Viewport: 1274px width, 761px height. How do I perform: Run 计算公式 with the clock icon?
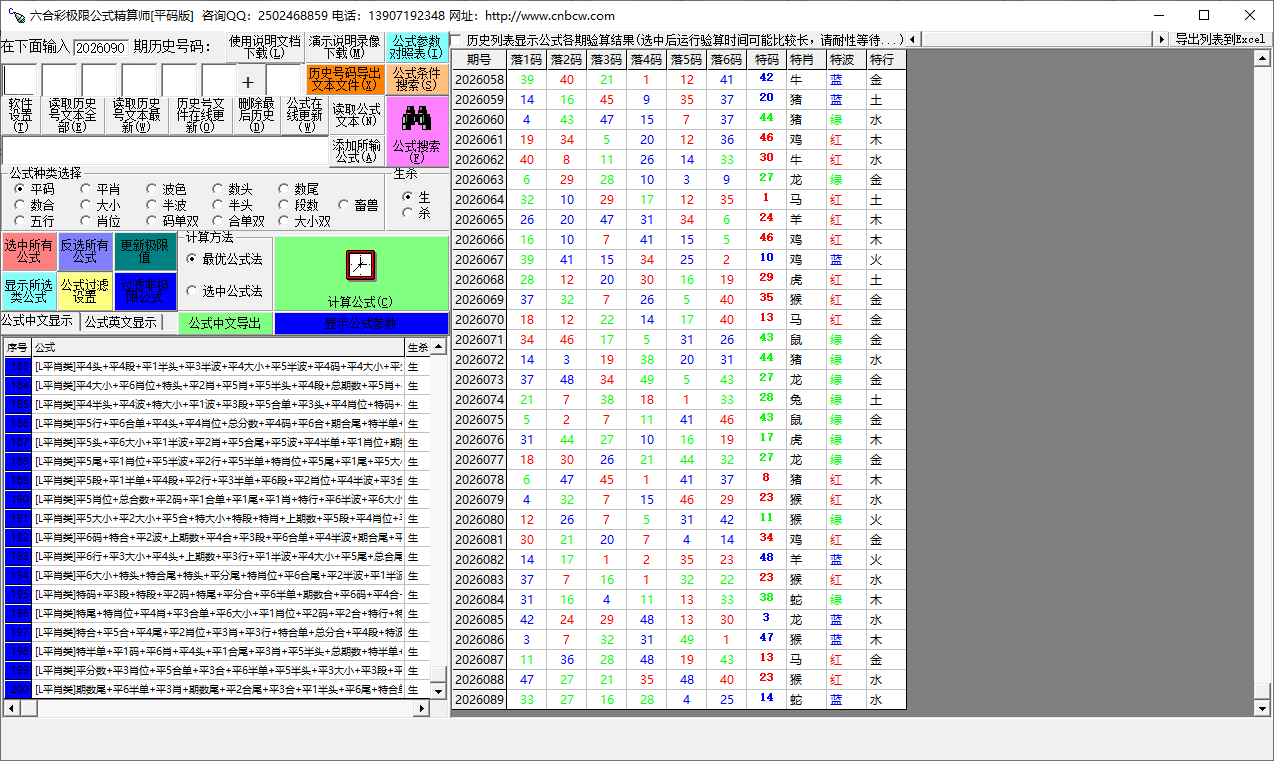pos(361,273)
